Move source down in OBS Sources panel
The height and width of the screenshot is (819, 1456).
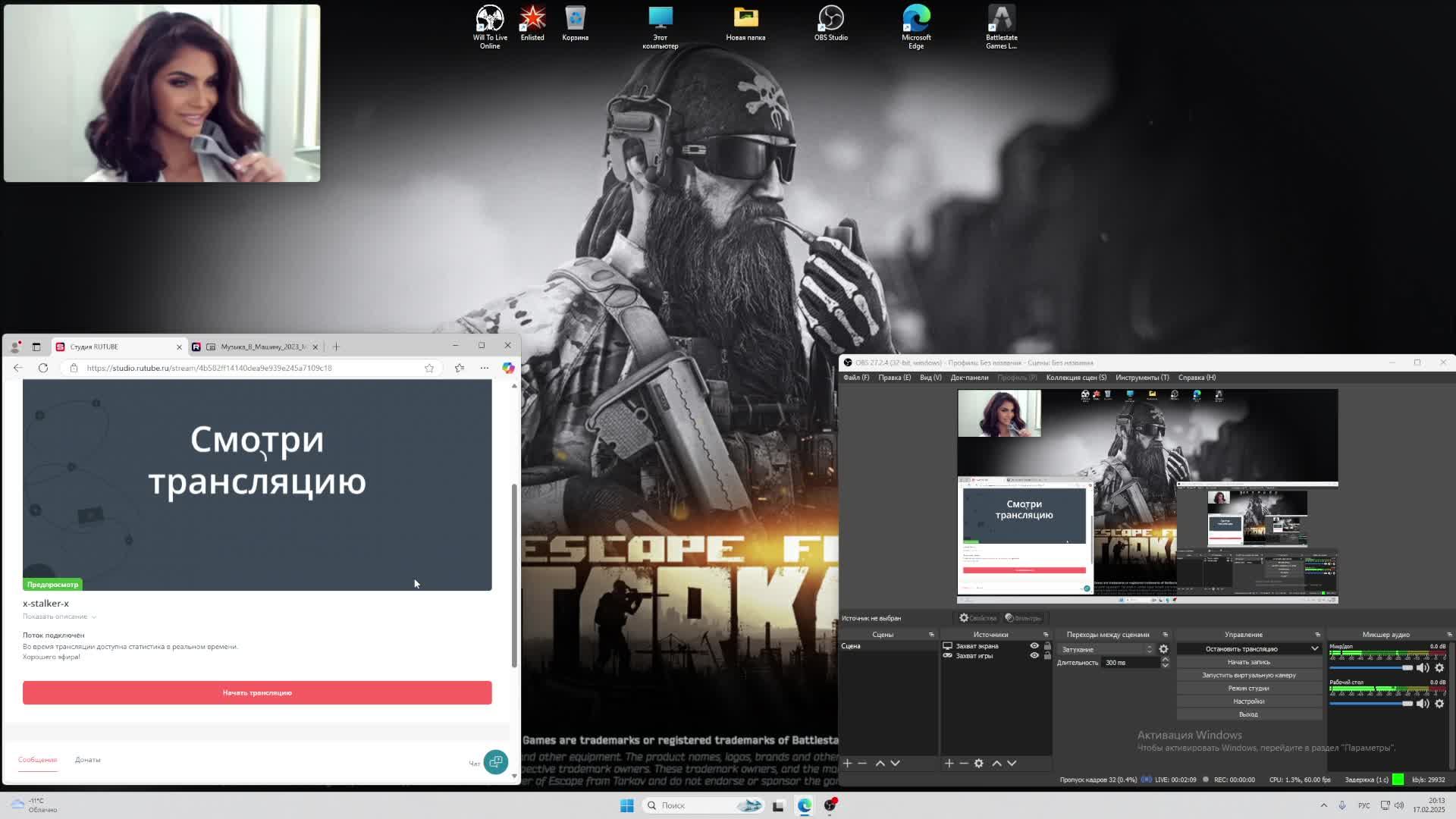point(1012,764)
